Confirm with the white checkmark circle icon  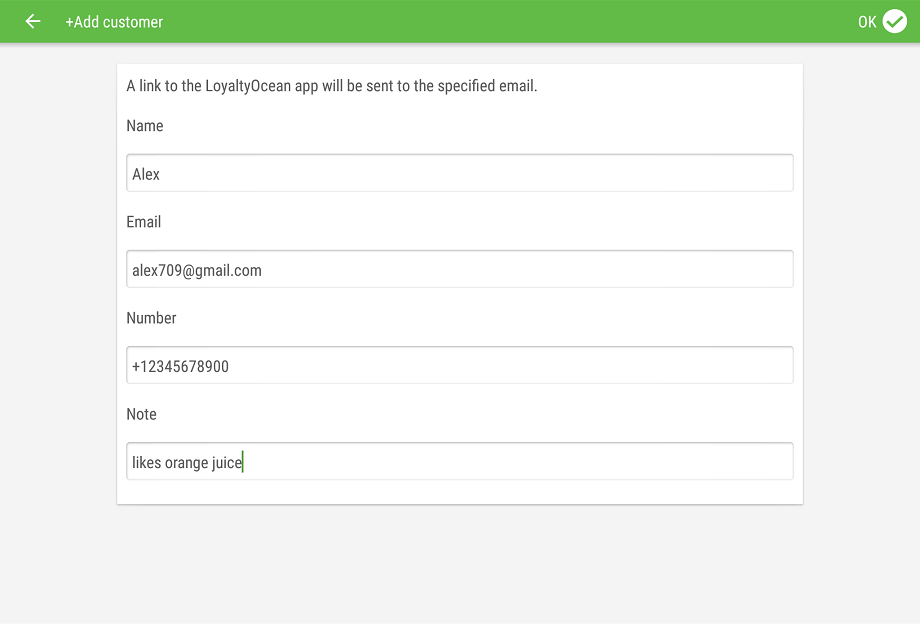coord(895,22)
